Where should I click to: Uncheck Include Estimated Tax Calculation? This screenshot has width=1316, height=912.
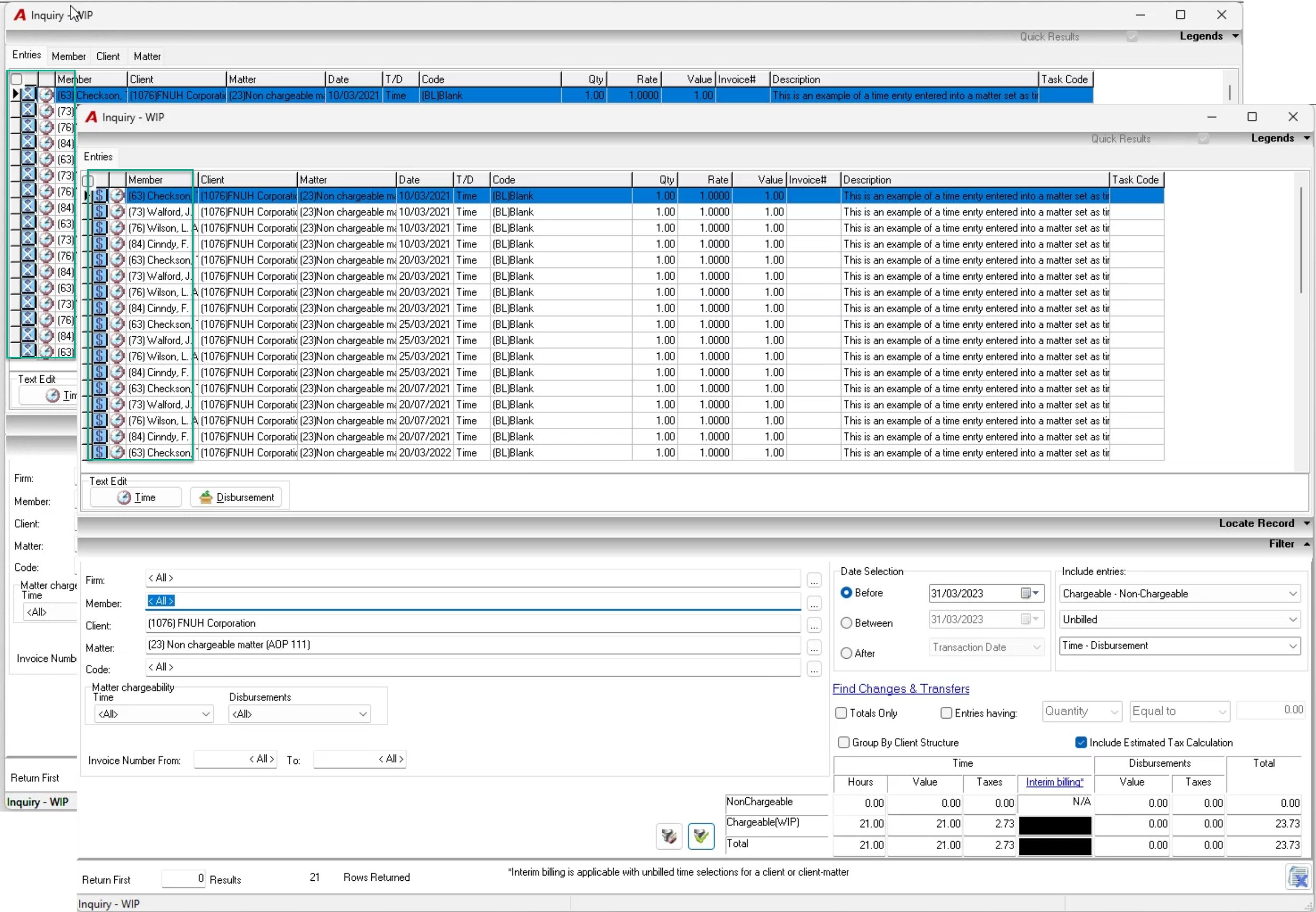[1081, 742]
